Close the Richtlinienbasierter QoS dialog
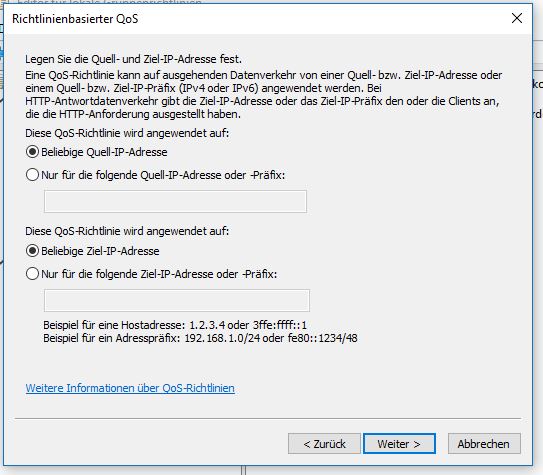The image size is (543, 475). coord(517,18)
